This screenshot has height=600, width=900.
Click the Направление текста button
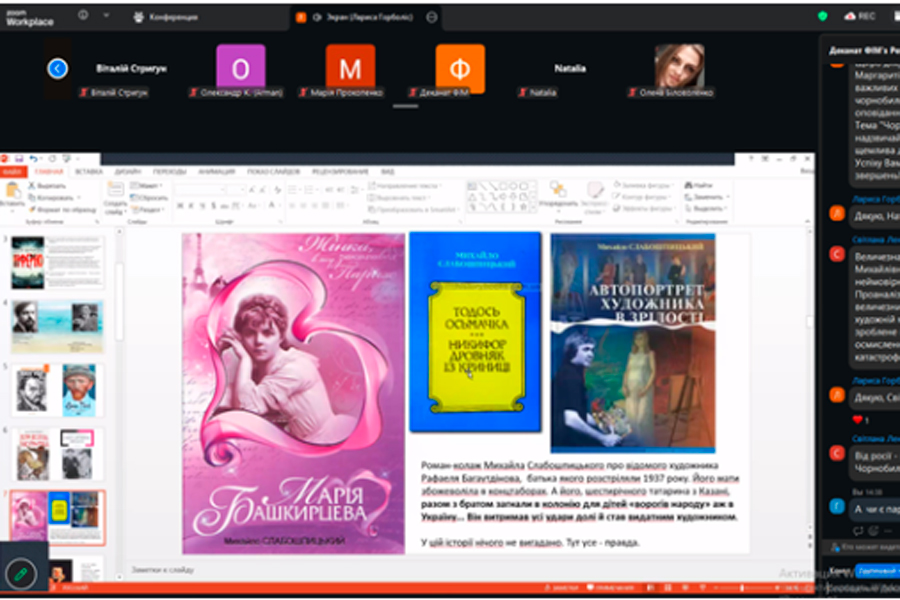[404, 185]
